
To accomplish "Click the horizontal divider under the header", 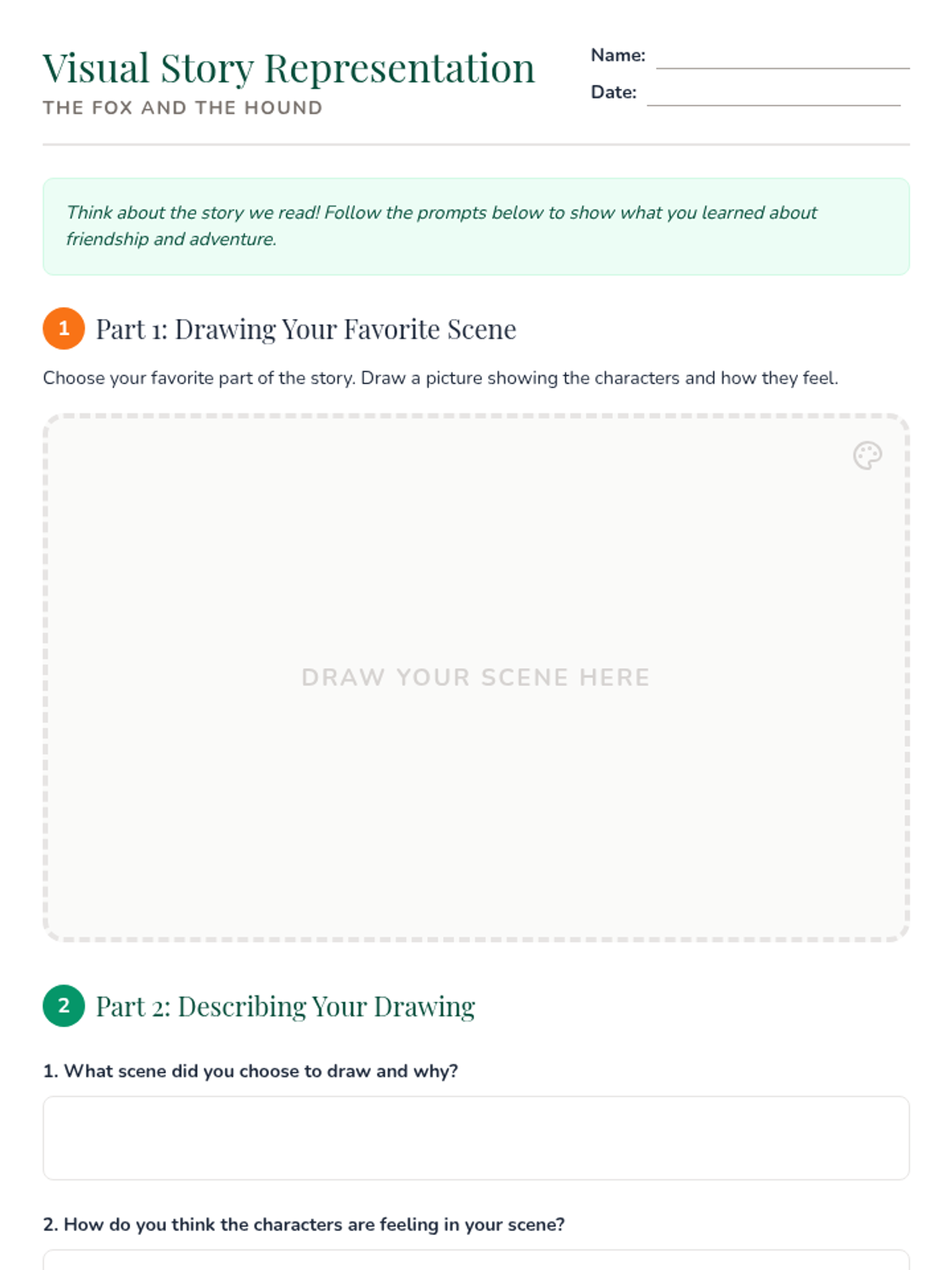I will pyautogui.click(x=476, y=144).
